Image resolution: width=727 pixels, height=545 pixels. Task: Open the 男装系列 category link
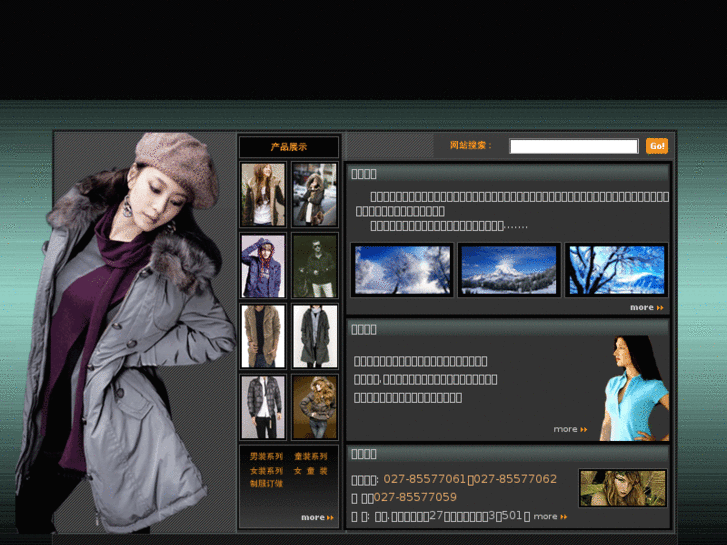(266, 456)
